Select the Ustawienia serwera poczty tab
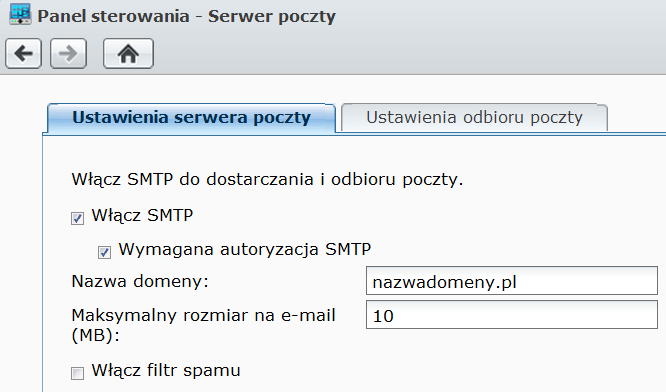The height and width of the screenshot is (392, 666). pos(191,118)
